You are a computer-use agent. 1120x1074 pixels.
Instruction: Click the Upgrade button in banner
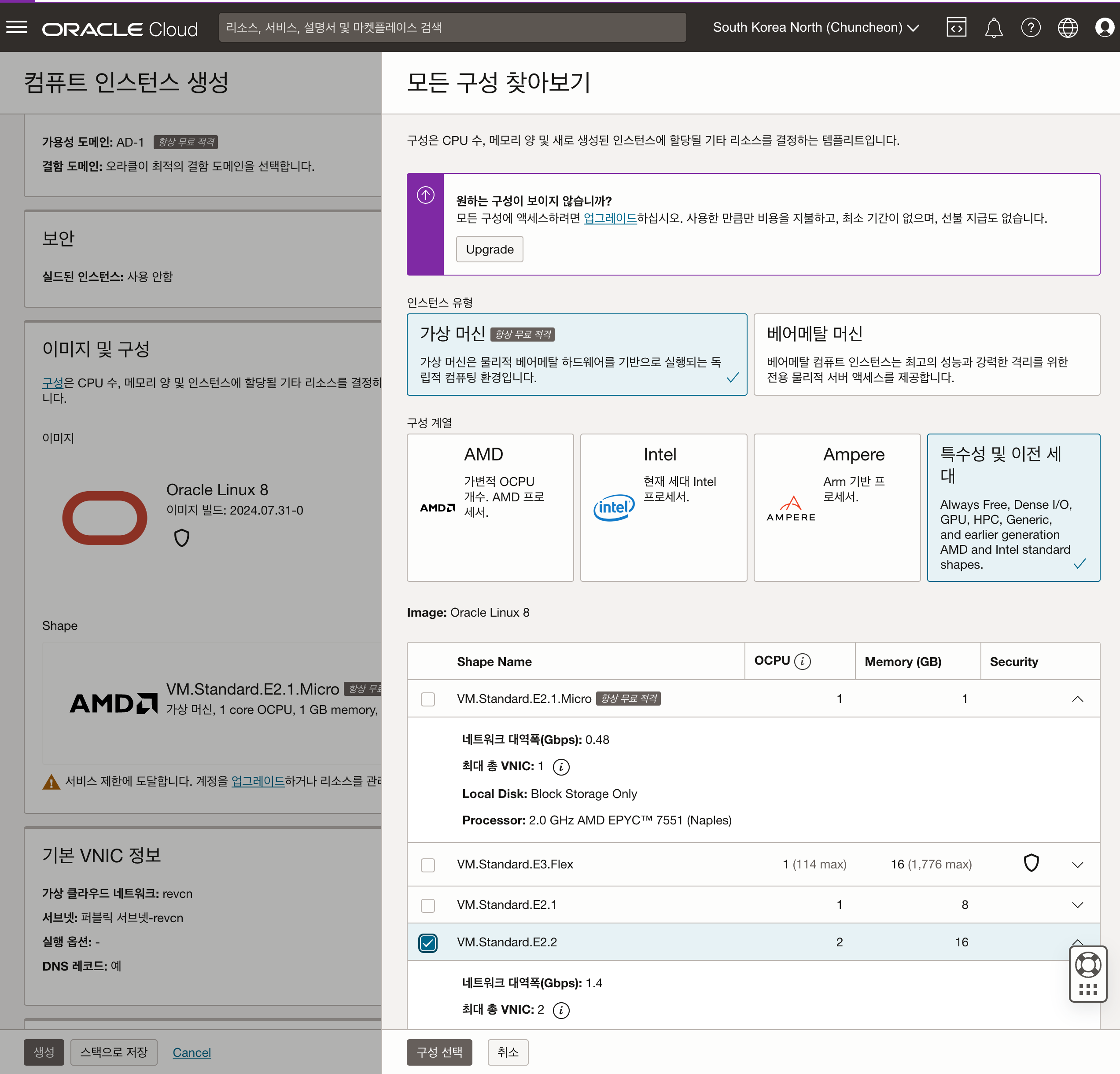click(489, 249)
